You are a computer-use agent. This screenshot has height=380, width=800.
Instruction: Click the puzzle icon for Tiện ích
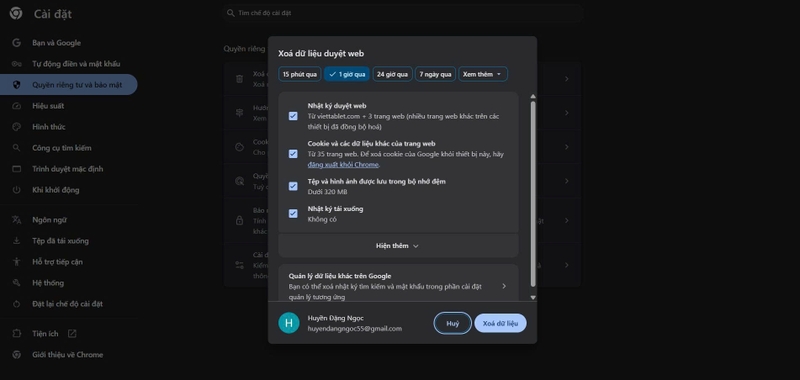tap(16, 334)
